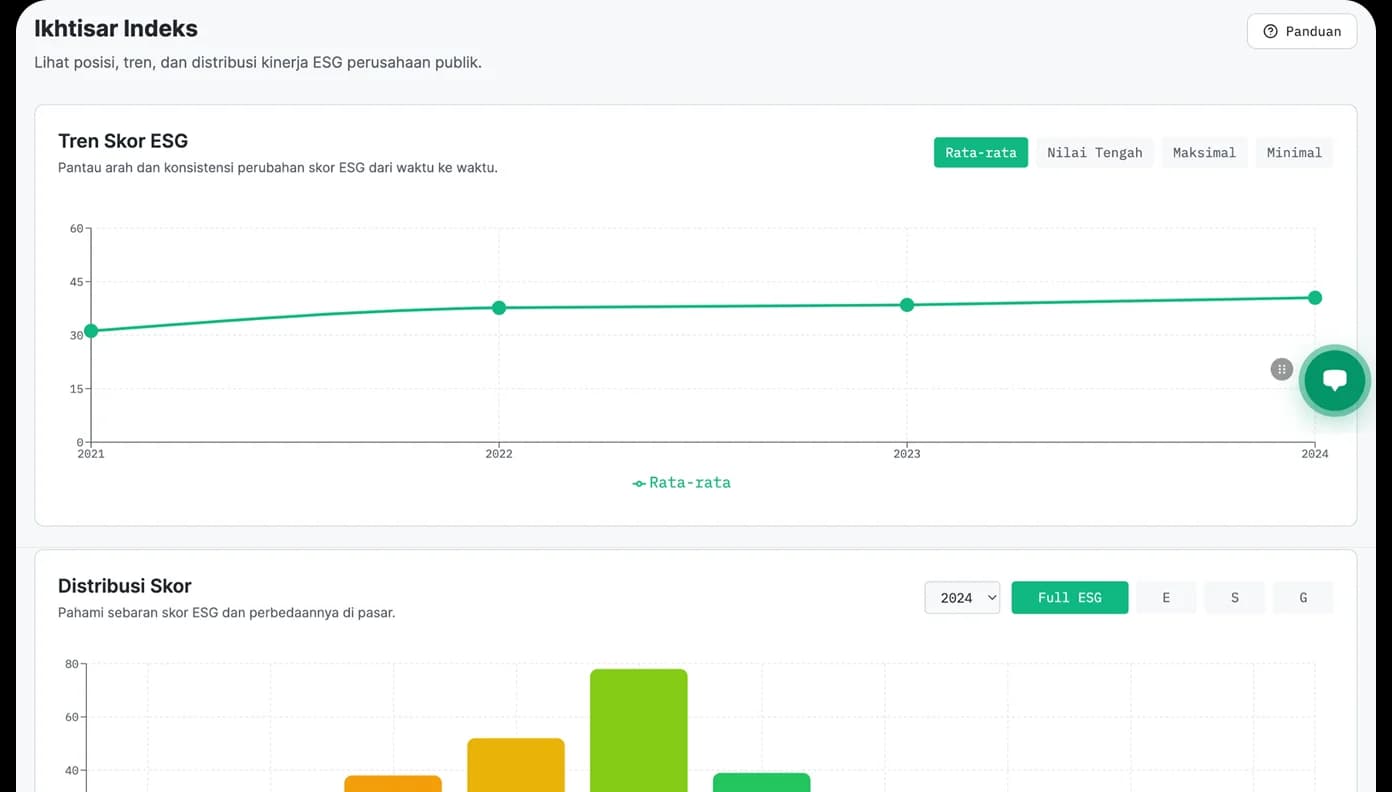Screen dimensions: 1392x792
Task: Click the 2023 x-axis label
Action: pos(907,454)
